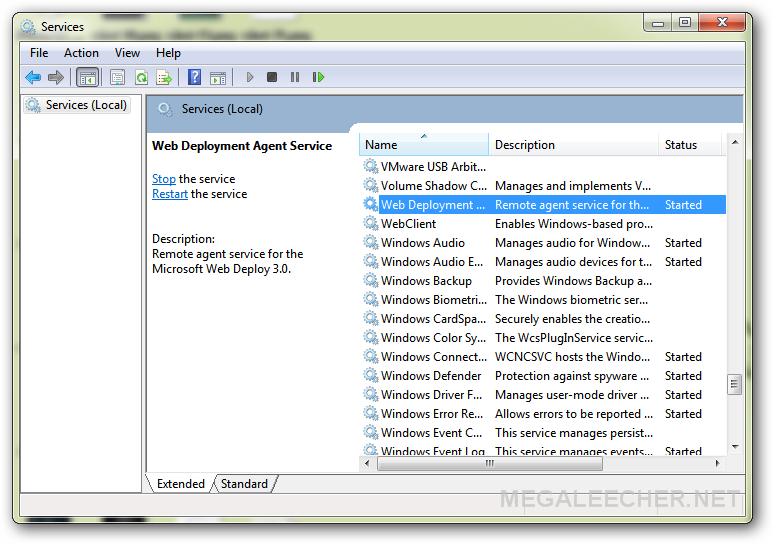Click Started status in Windows Error Re... row

pos(683,413)
